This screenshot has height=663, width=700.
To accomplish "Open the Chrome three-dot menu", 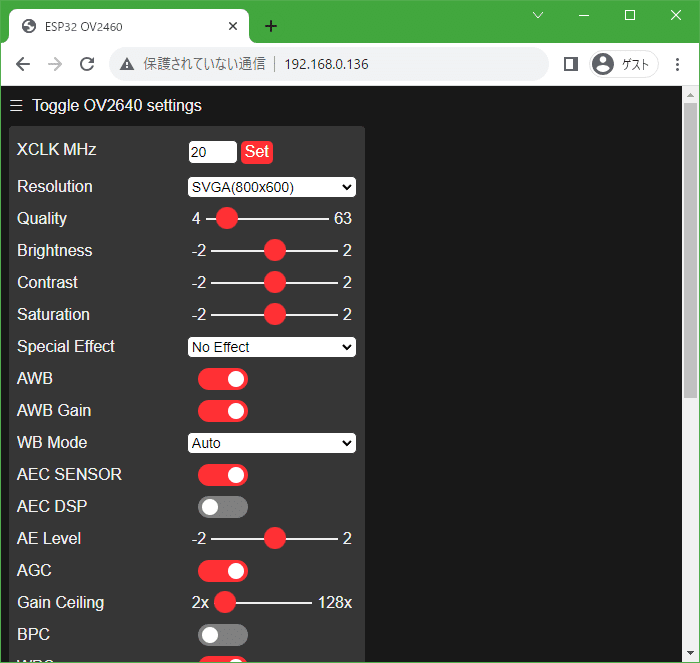I will [677, 64].
